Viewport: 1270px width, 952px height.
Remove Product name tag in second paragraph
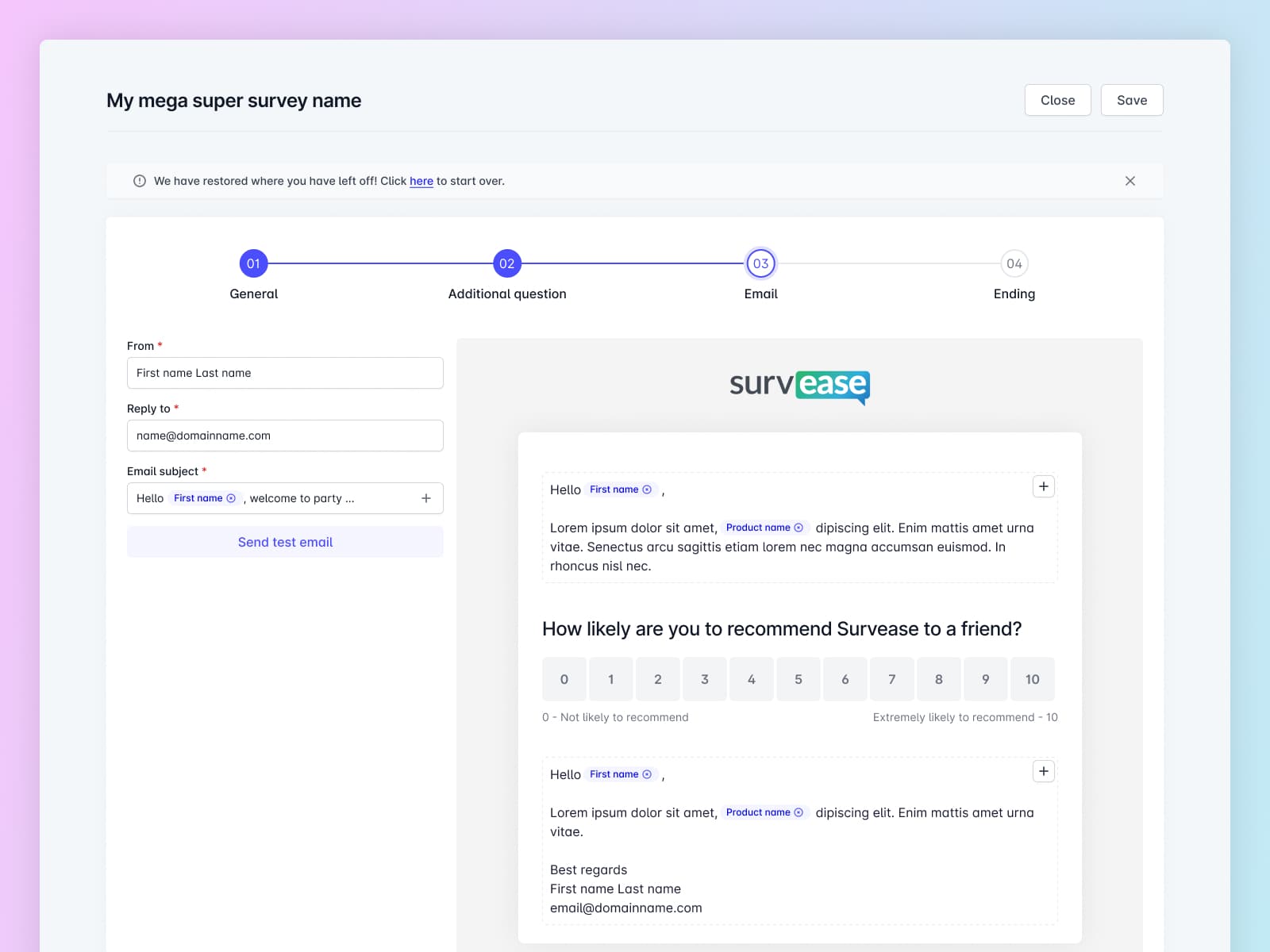[x=799, y=812]
